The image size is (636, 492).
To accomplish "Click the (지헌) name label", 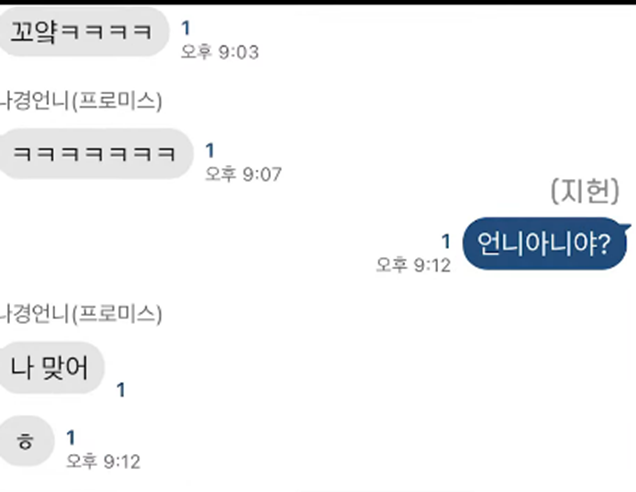I will click(x=584, y=191).
